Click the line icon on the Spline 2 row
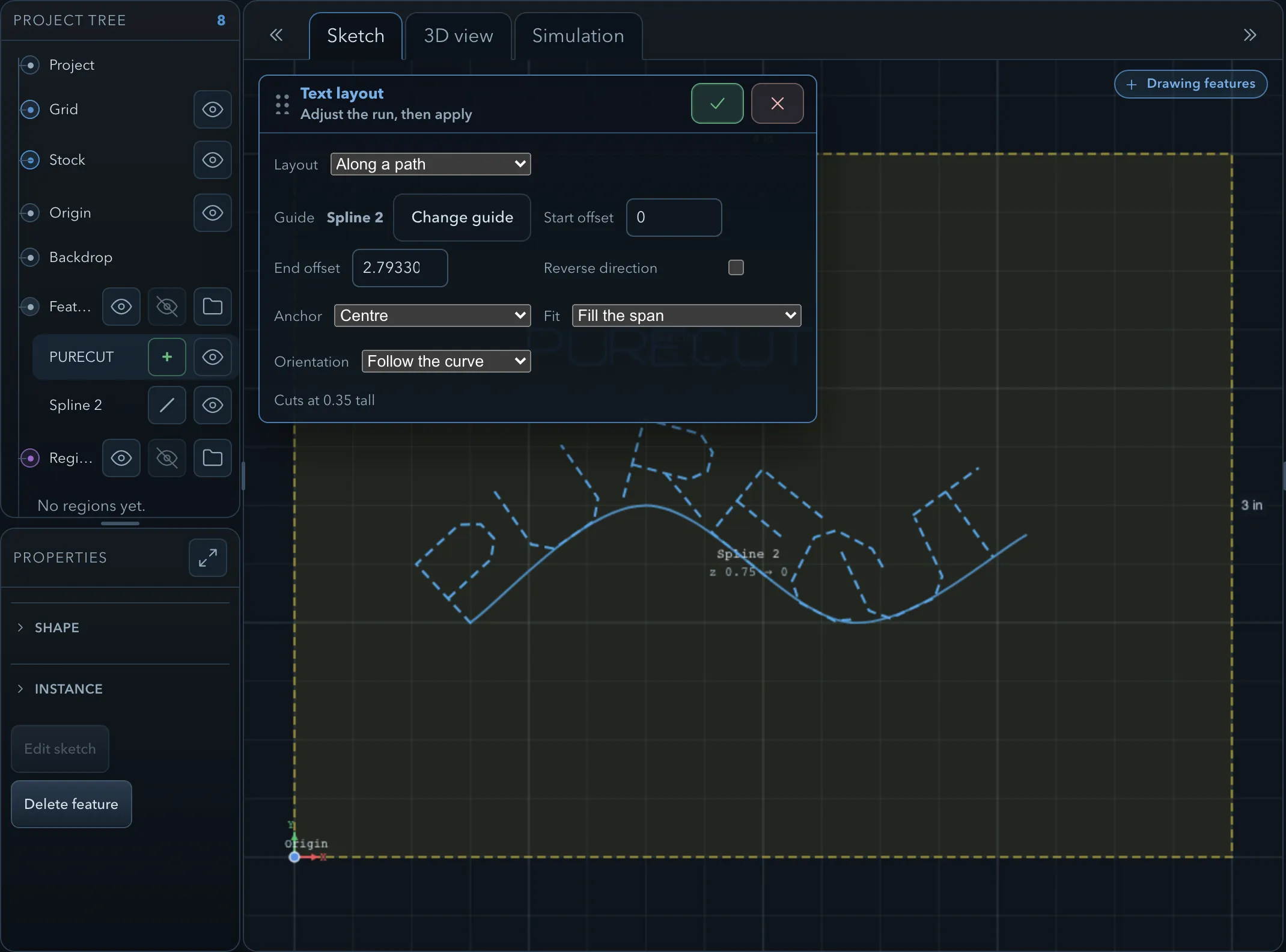 [167, 405]
